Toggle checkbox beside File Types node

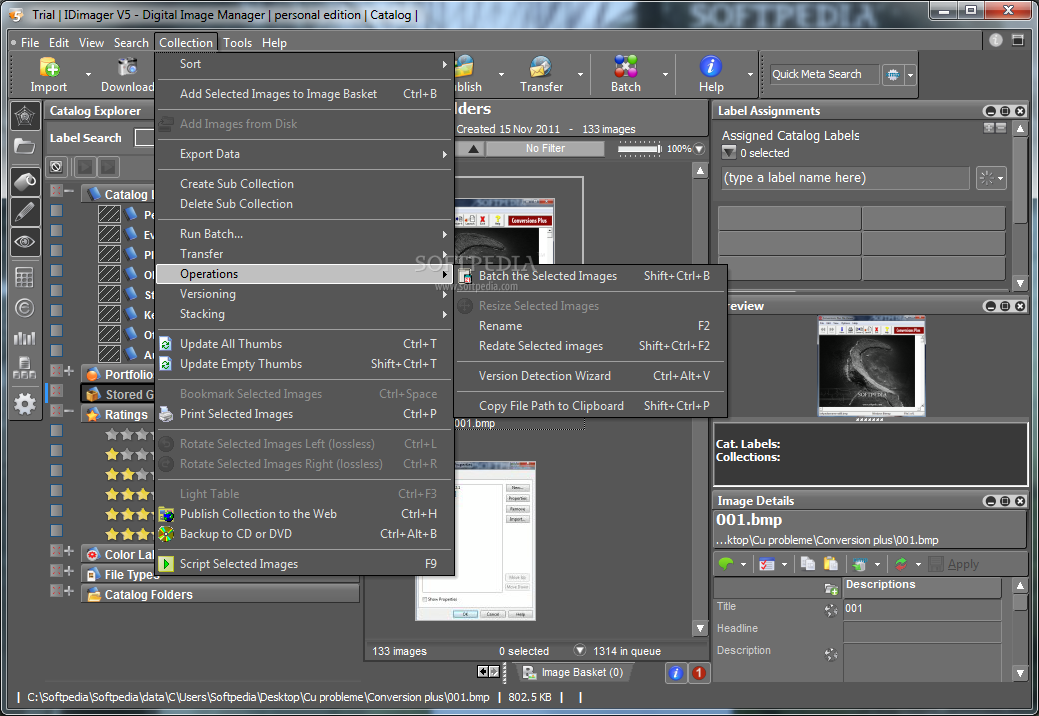(57, 571)
